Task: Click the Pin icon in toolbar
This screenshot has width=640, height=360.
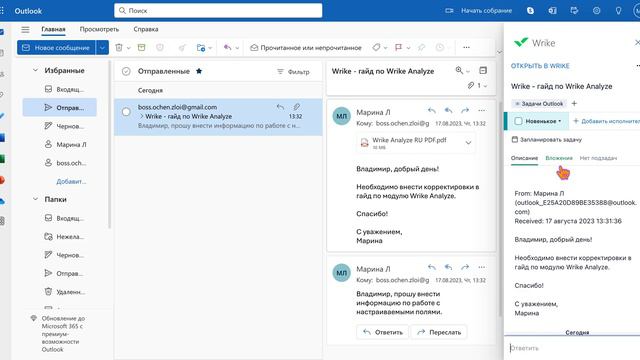Action: pos(421,48)
